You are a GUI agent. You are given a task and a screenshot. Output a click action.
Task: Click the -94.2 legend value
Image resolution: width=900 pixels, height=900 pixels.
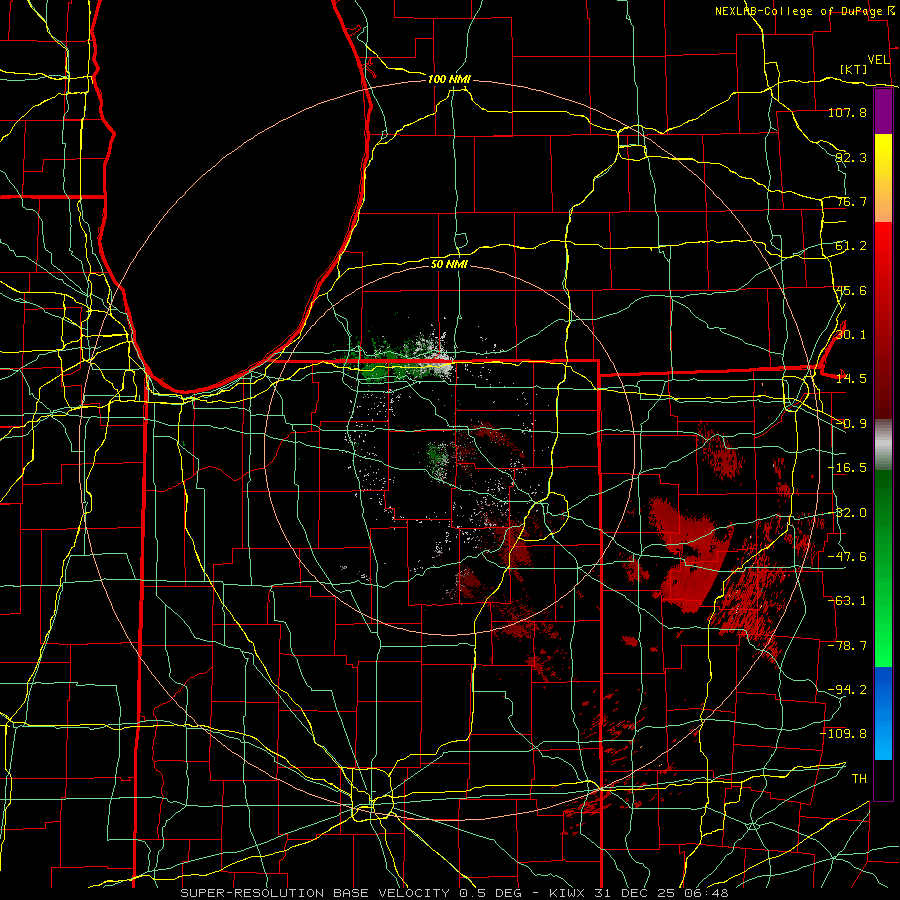847,690
